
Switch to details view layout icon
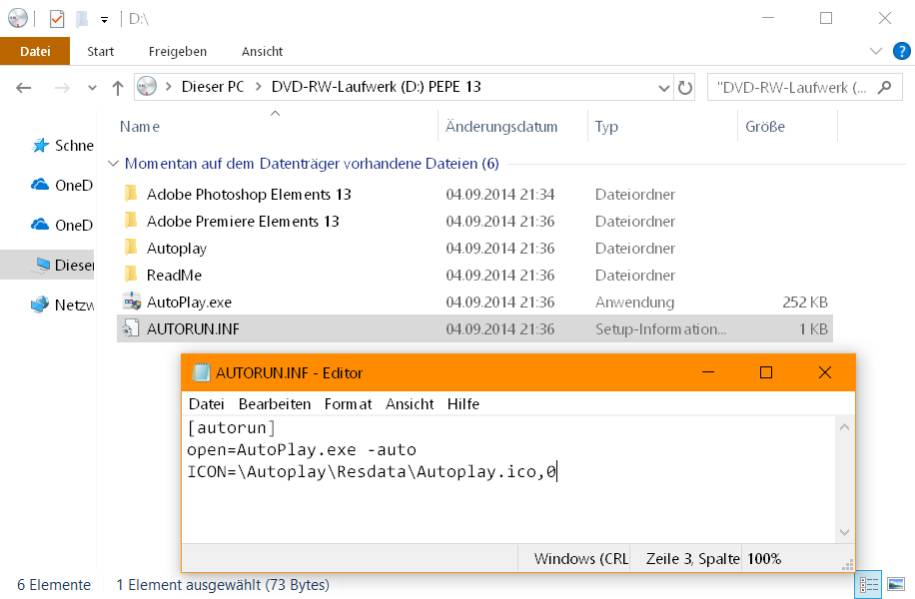869,585
